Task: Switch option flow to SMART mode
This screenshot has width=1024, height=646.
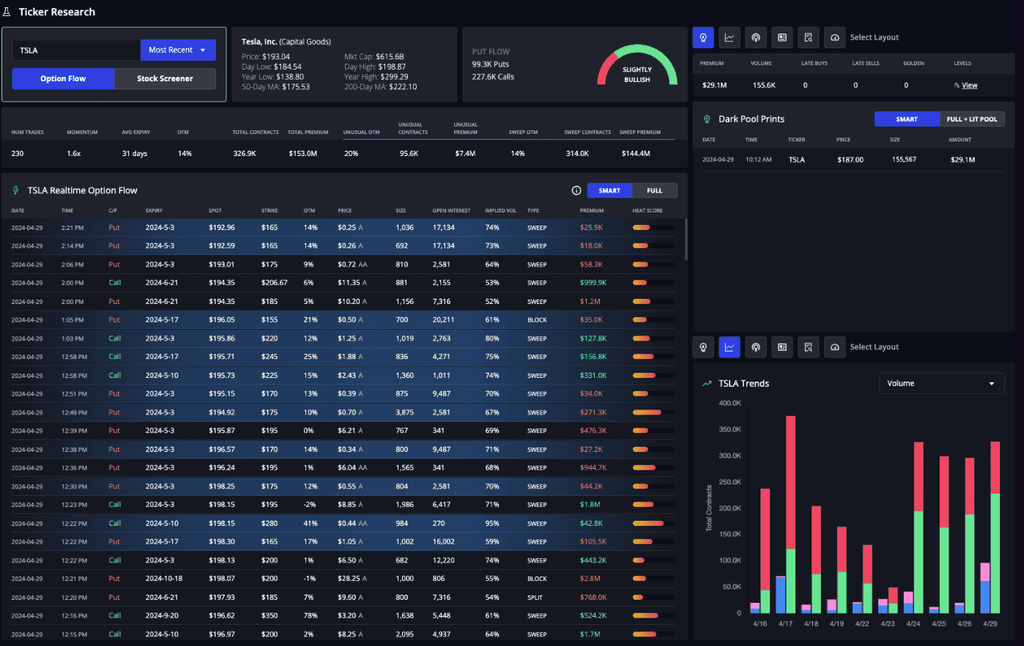Action: (609, 191)
